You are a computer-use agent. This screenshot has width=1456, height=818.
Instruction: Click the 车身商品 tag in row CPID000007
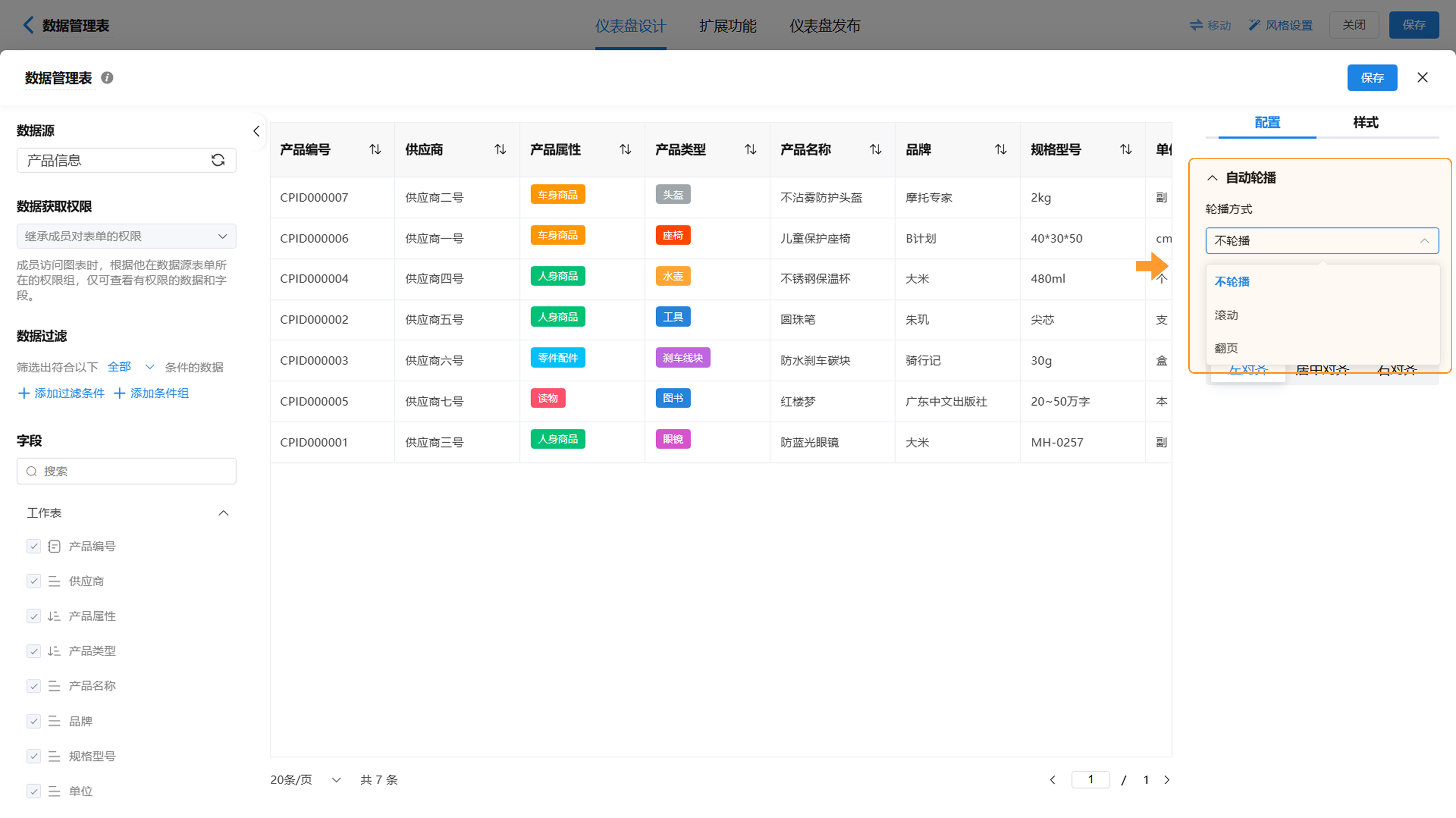(558, 194)
